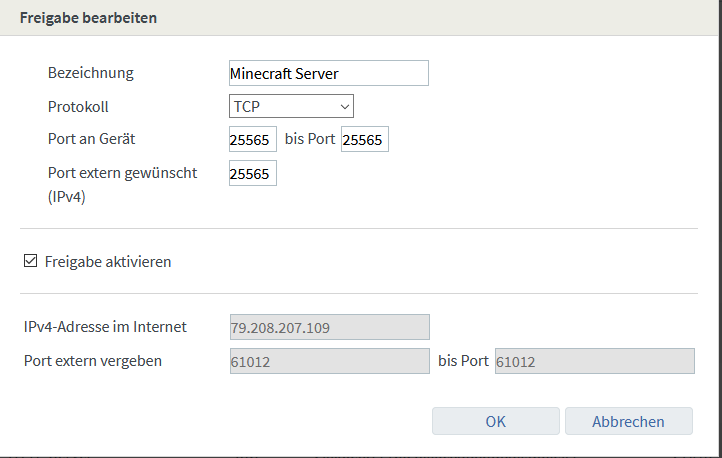Click the greyed bis Port field showing 61012
The height and width of the screenshot is (458, 722).
point(594,361)
